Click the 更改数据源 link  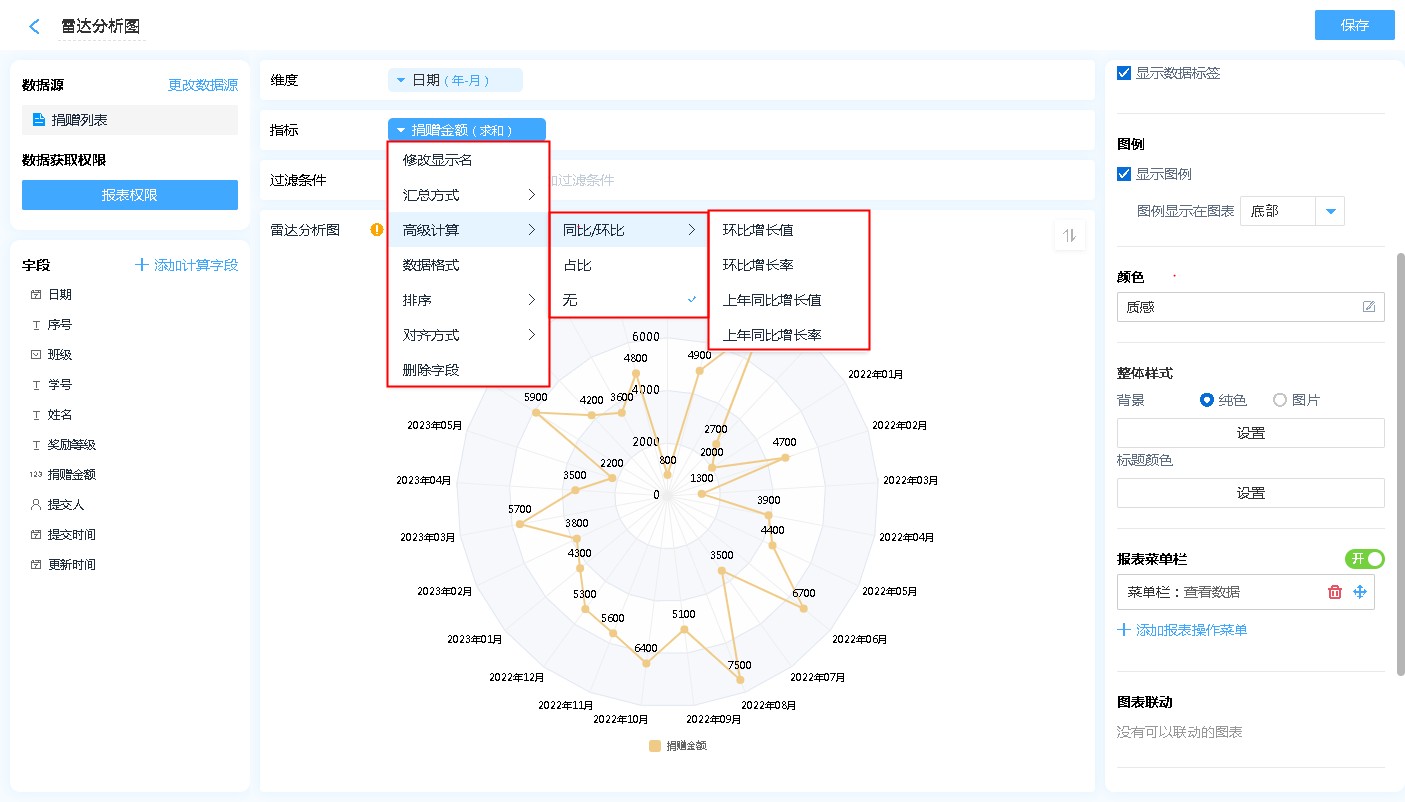pyautogui.click(x=203, y=86)
